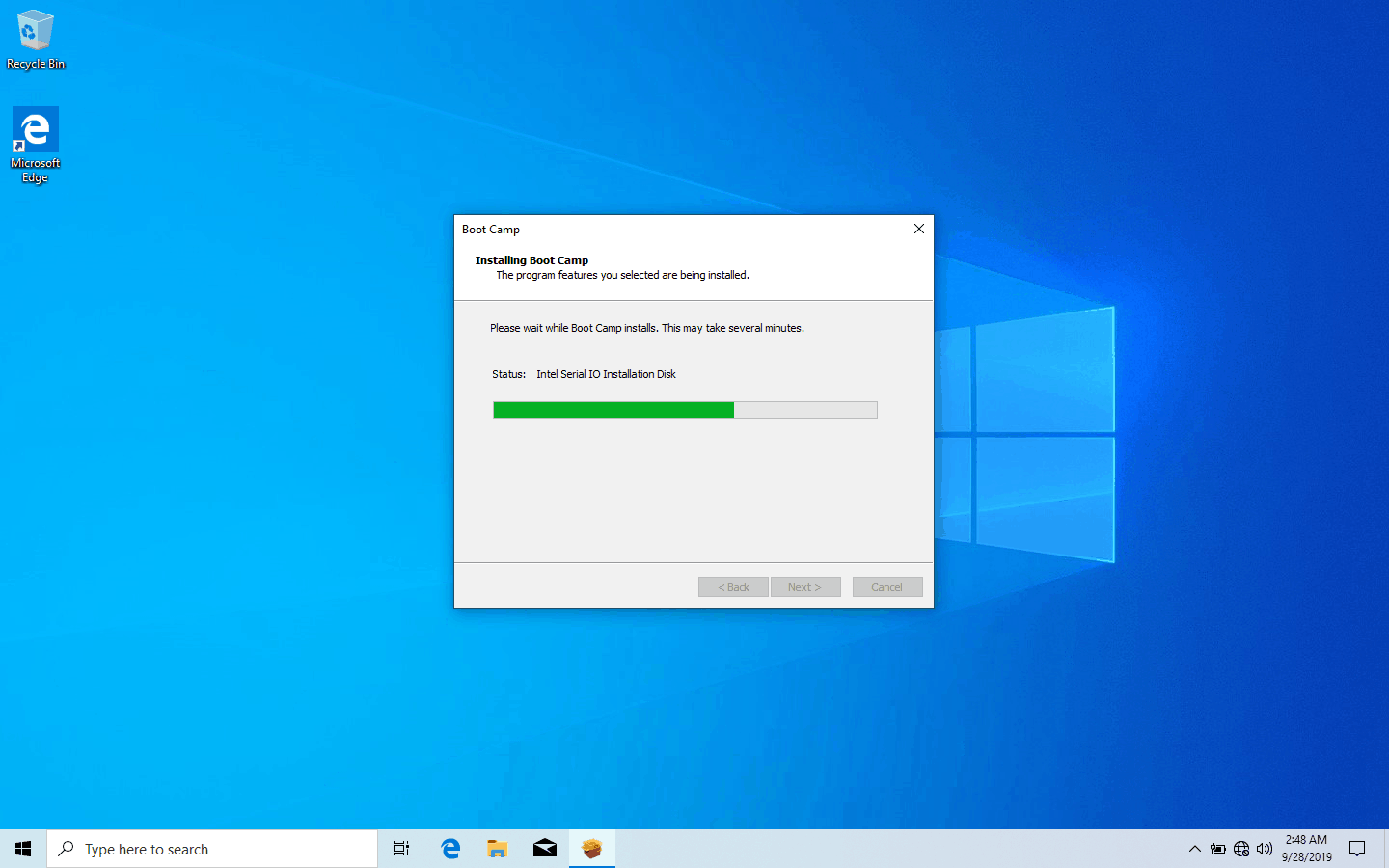The image size is (1389, 868).
Task: Click the volume speaker tray icon
Action: tap(1265, 849)
